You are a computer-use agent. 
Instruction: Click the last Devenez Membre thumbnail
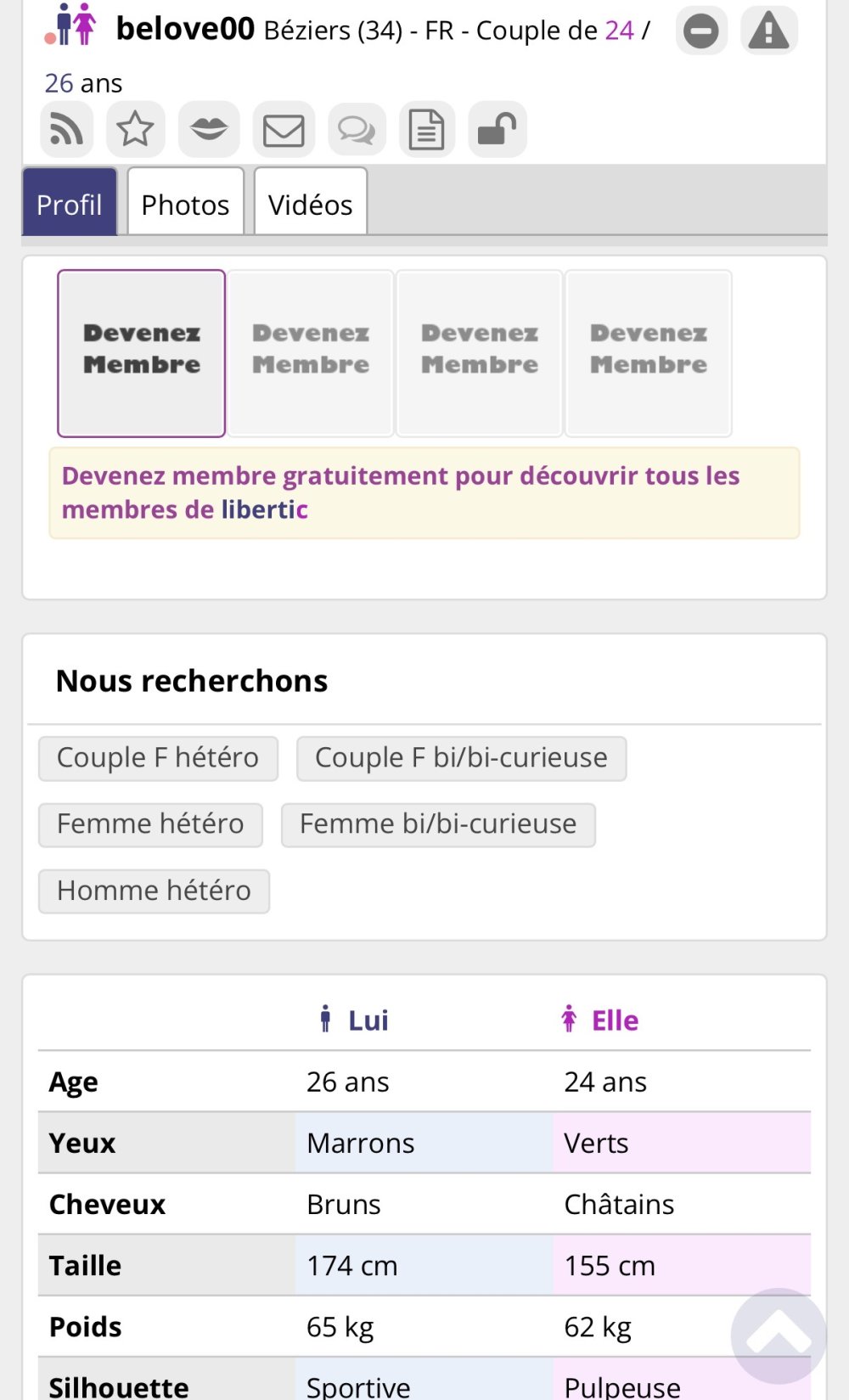[649, 353]
